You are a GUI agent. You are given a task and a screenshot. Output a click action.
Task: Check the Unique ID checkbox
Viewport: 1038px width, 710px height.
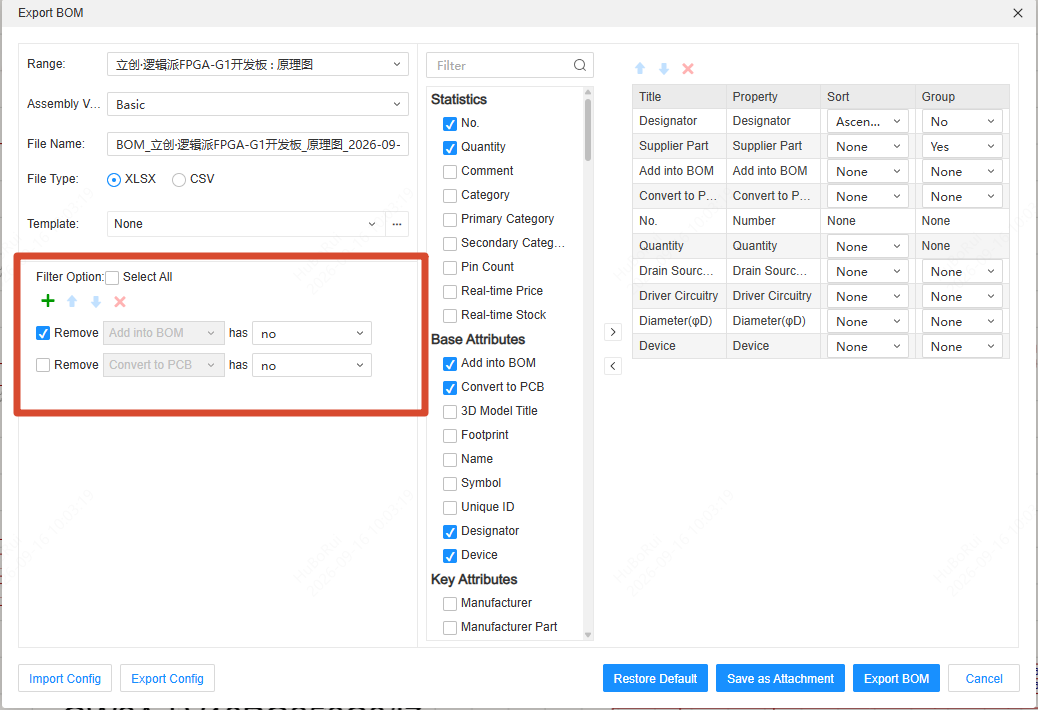tap(449, 508)
